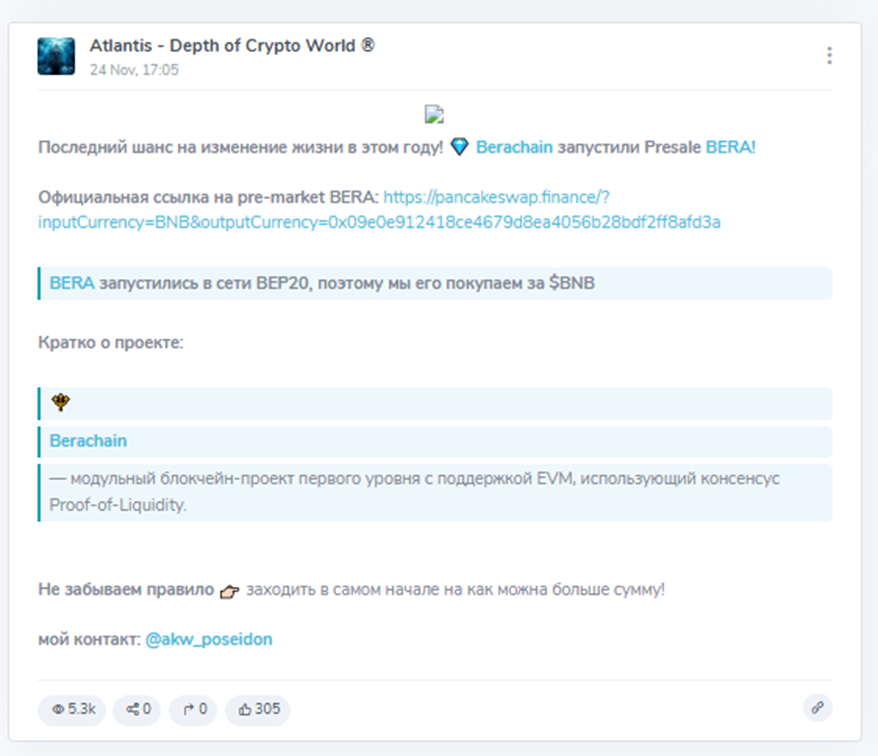
Task: Open the pancakeswap.finance pre-market URL
Action: [x=379, y=210]
